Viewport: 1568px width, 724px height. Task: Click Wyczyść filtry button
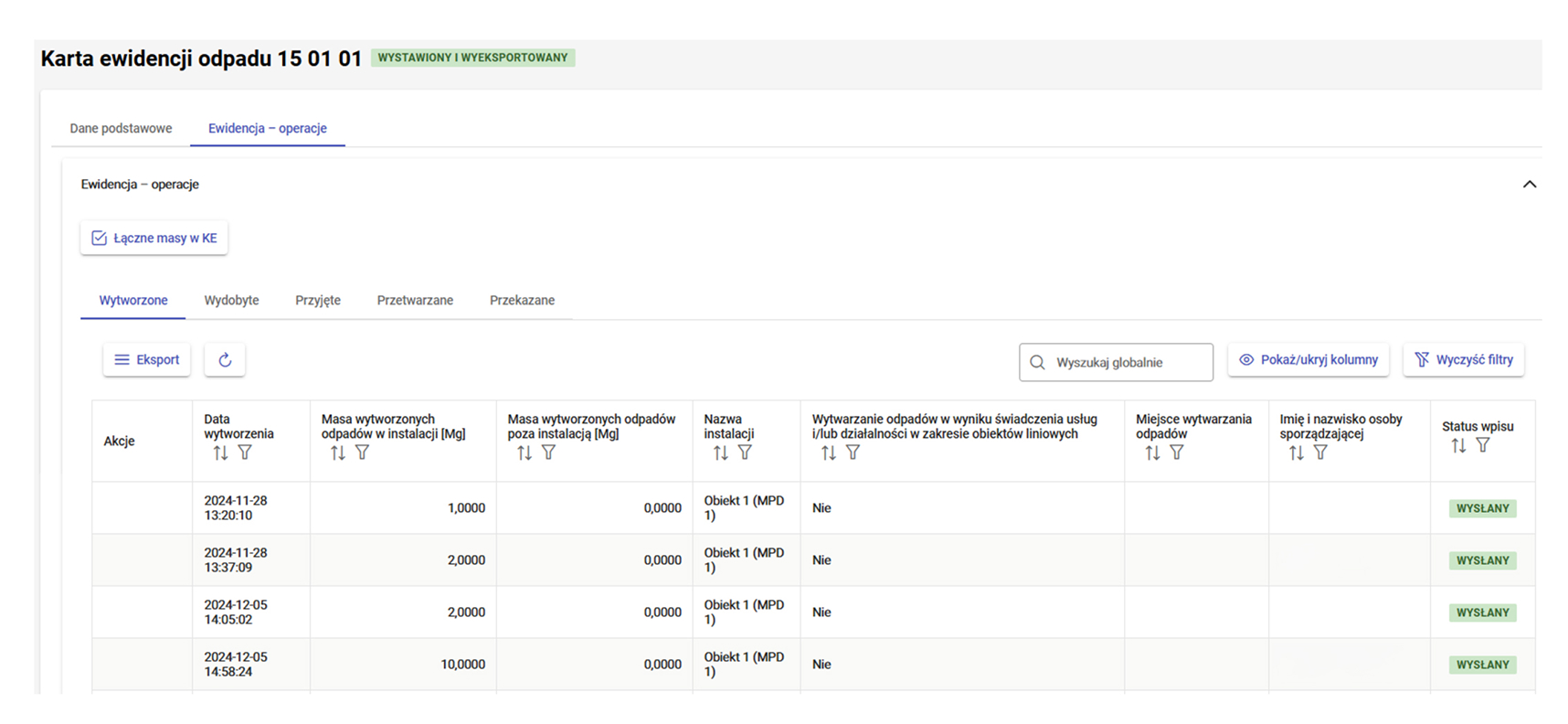[x=1463, y=360]
